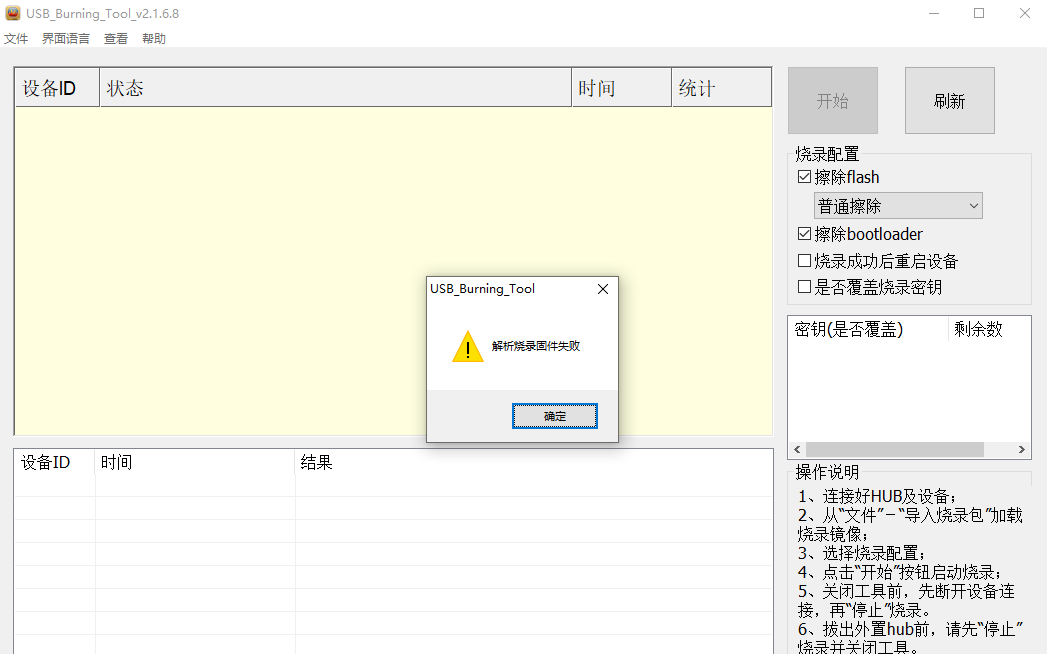Click the top table 时间 header
Image resolution: width=1056 pixels, height=664 pixels.
pos(622,88)
